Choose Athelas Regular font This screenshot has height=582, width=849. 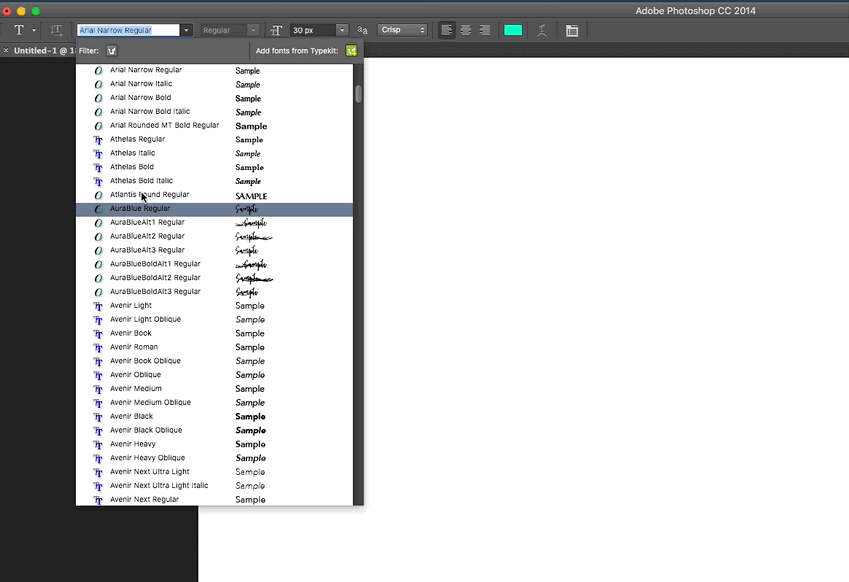tap(214, 140)
